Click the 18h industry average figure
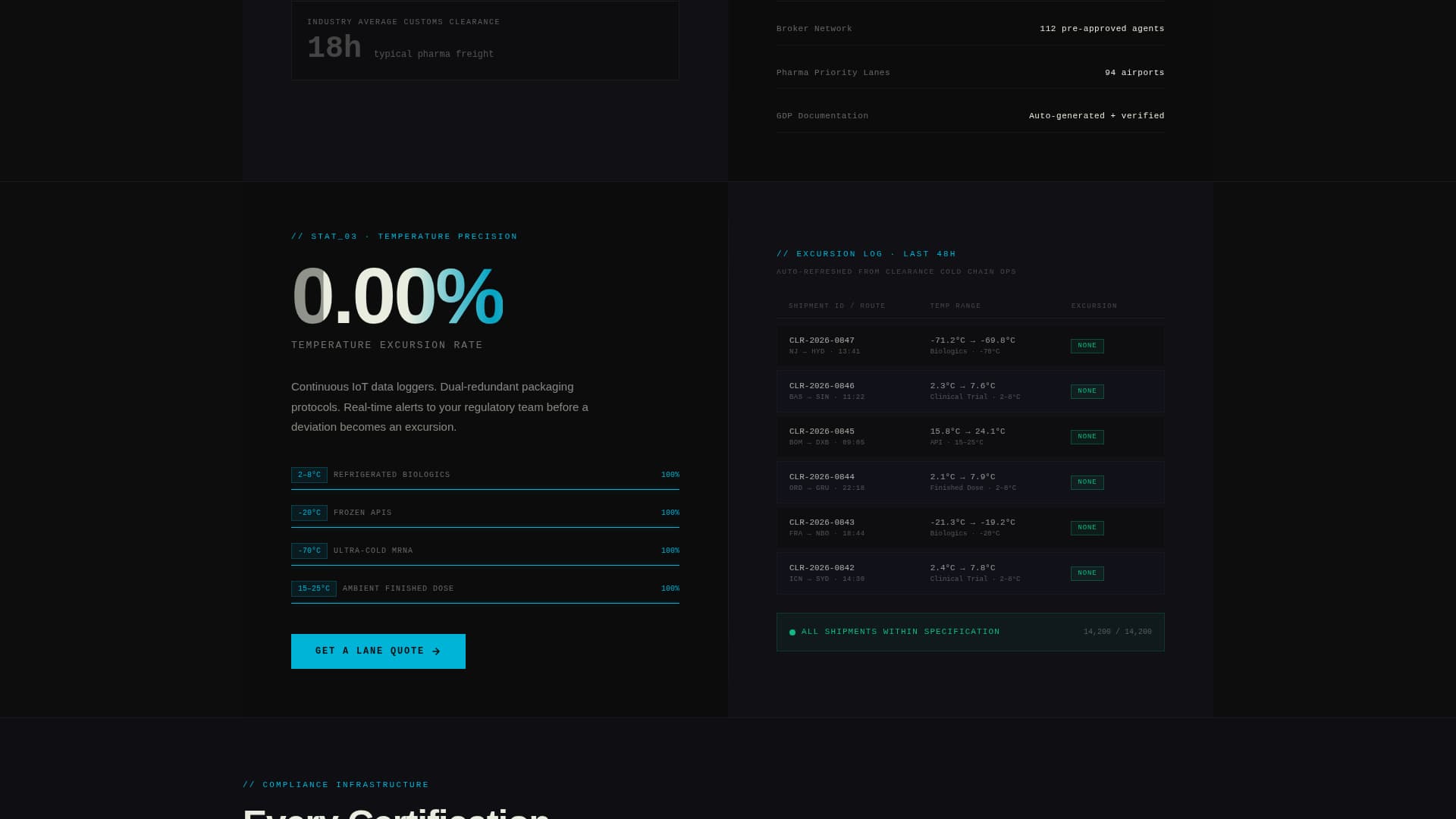Viewport: 1456px width, 819px height. coord(334,48)
